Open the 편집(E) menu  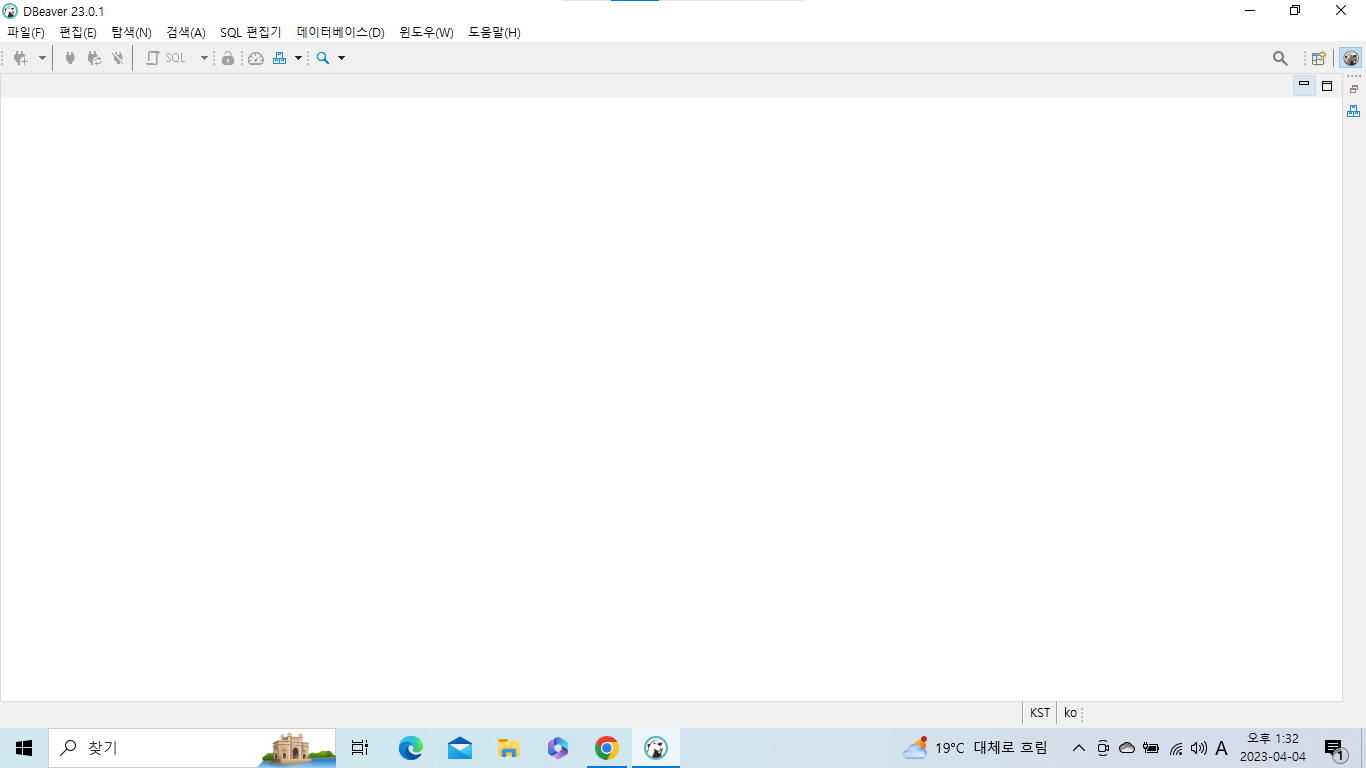tap(78, 32)
